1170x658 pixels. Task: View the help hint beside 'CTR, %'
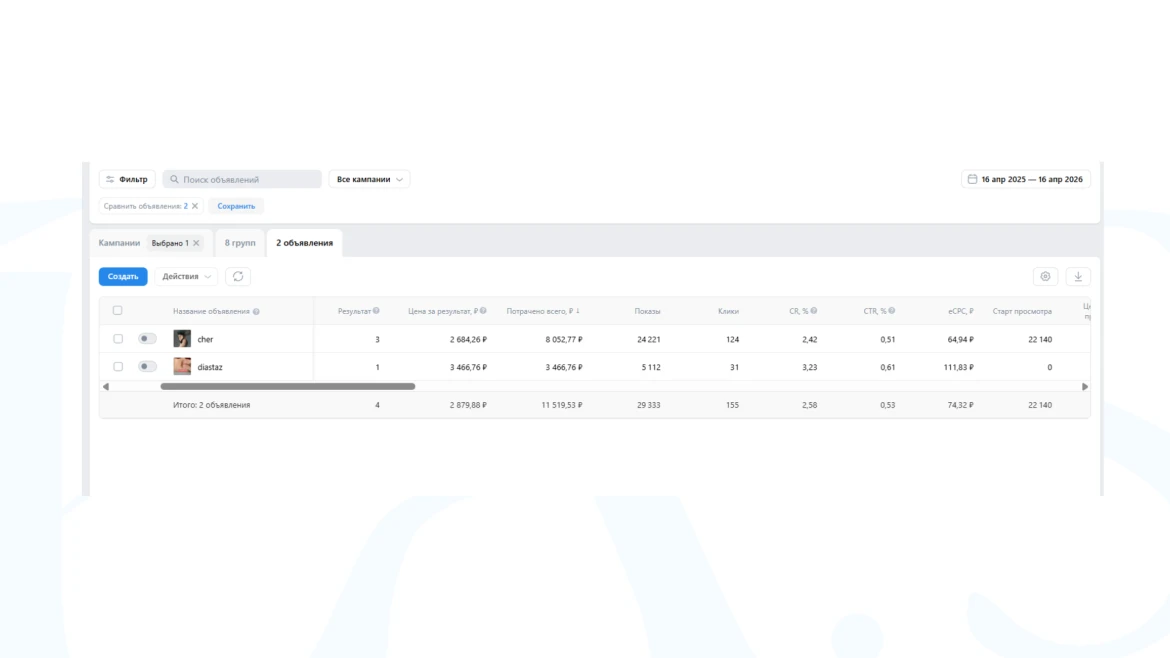click(892, 311)
